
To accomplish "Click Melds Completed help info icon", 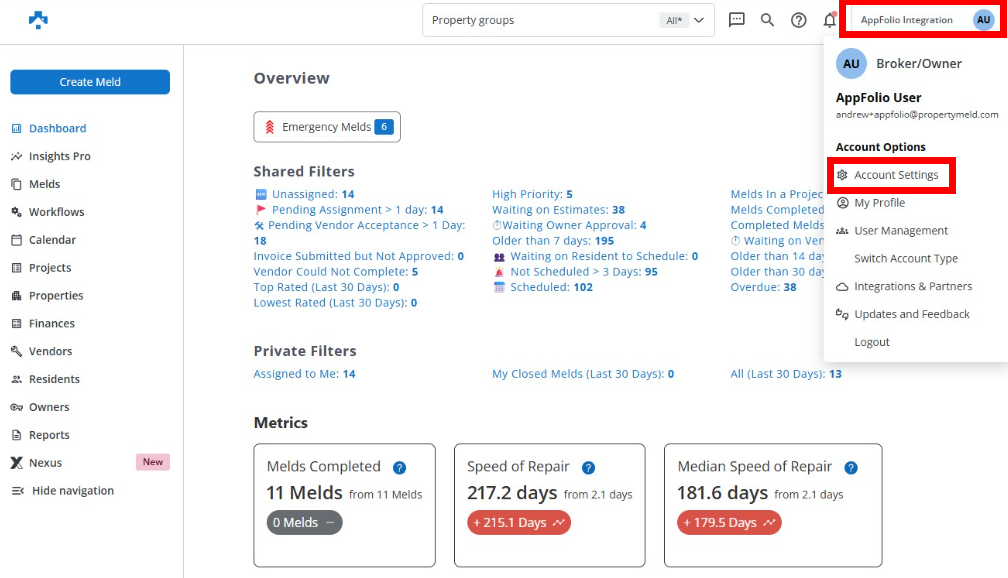I will tap(399, 467).
